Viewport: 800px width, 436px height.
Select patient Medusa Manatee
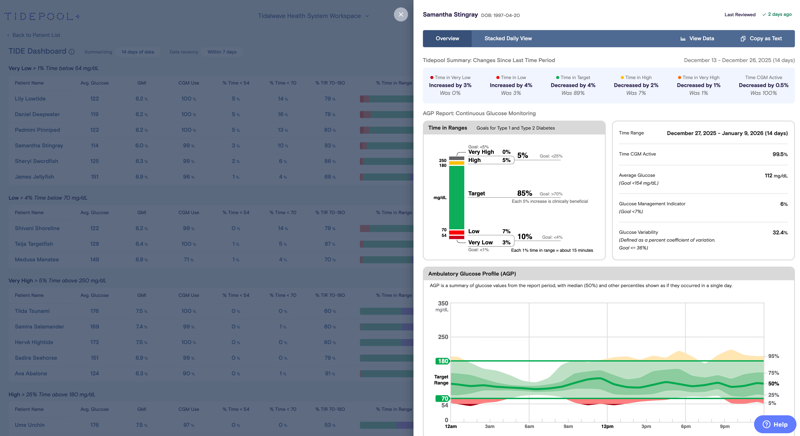click(x=37, y=260)
